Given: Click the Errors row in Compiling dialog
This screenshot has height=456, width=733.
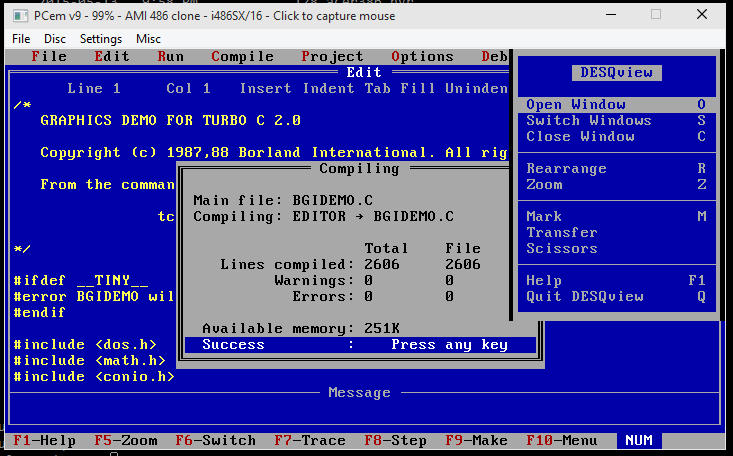Looking at the screenshot, I should pos(373,297).
